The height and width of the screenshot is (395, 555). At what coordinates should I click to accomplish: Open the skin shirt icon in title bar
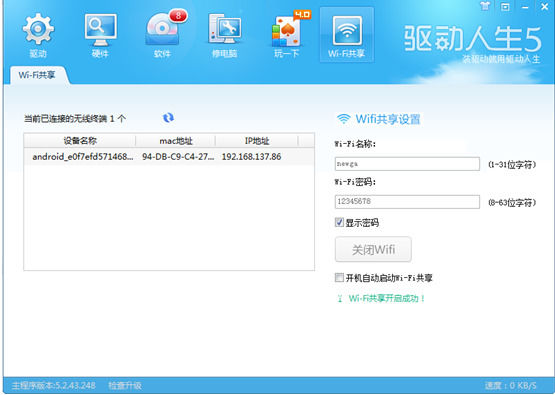click(485, 6)
